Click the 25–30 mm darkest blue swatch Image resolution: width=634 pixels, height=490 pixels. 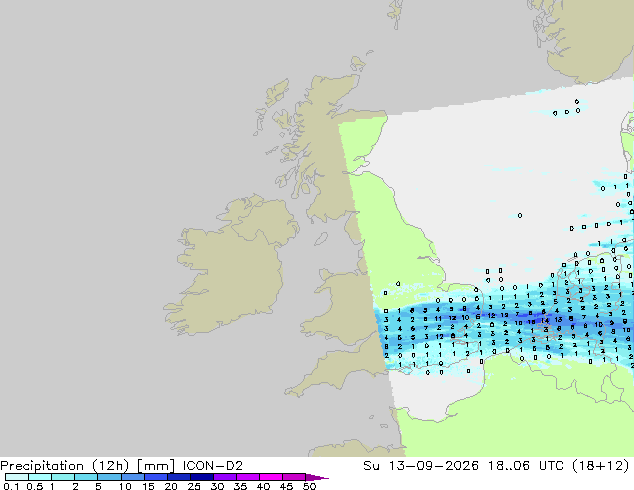tap(202, 477)
